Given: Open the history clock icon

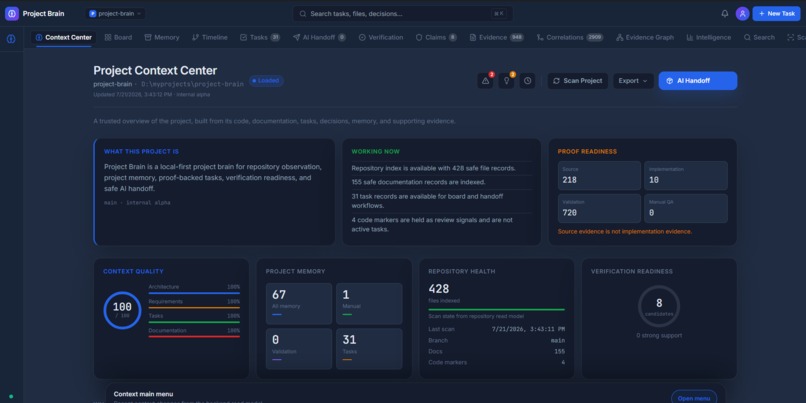Looking at the screenshot, I should [527, 81].
